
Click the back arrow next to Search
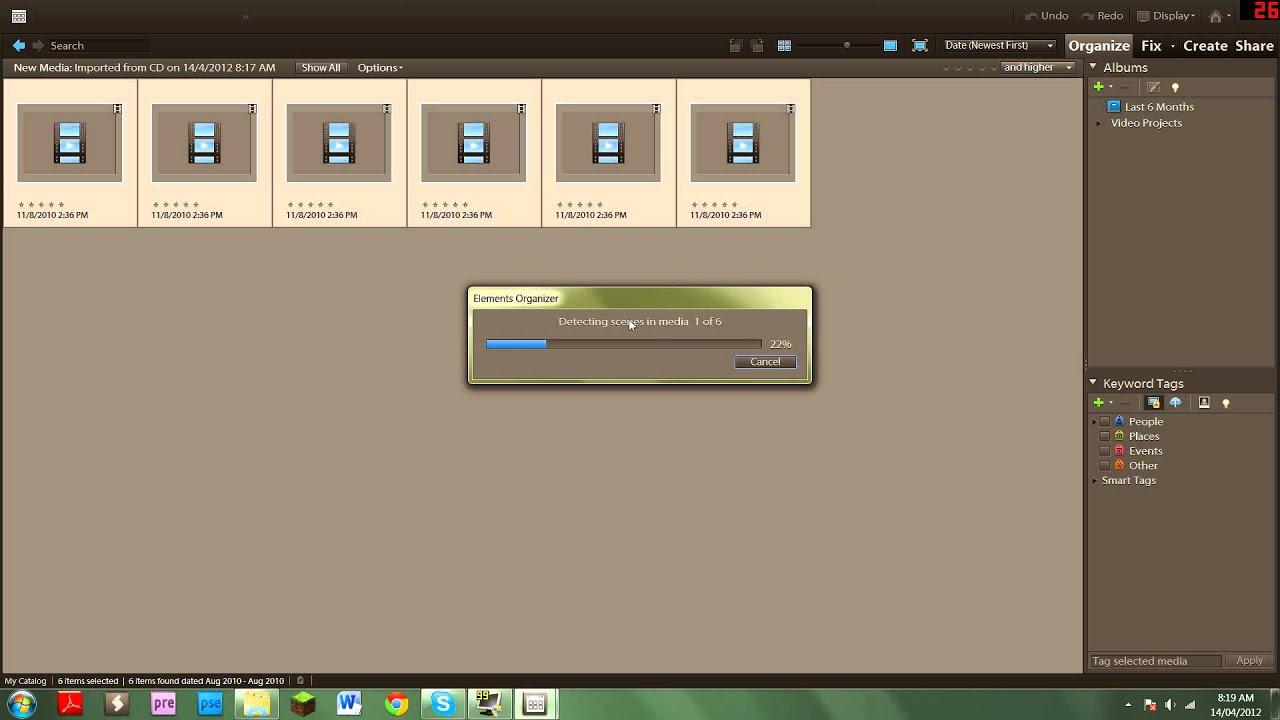pos(18,45)
